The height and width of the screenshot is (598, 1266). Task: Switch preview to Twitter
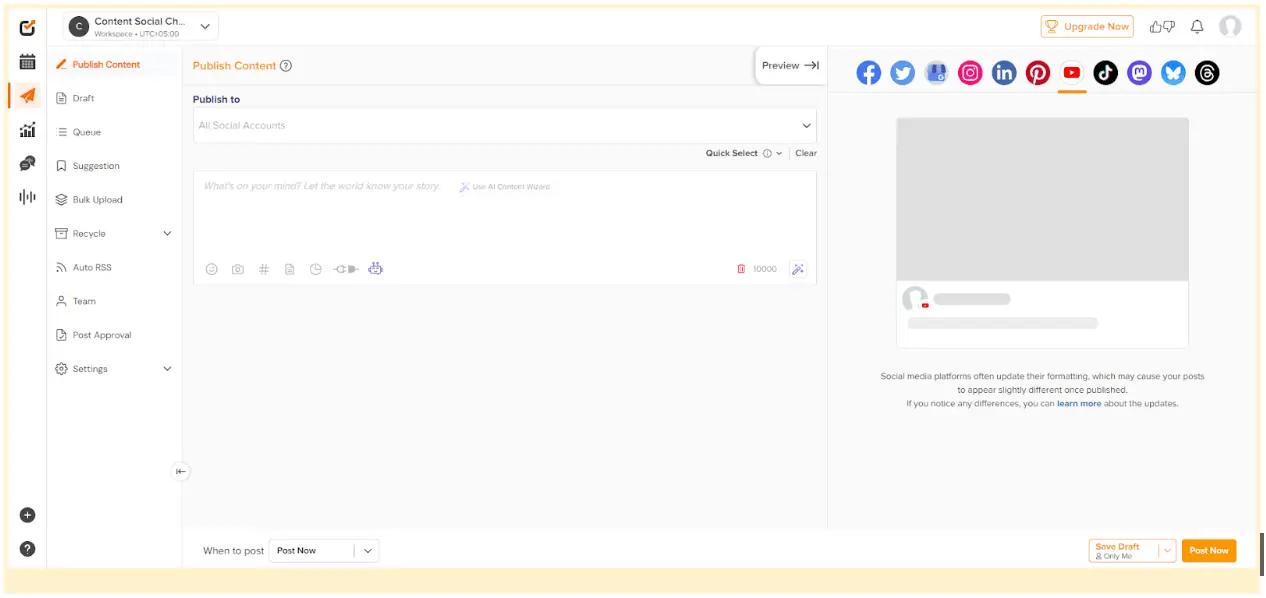(x=903, y=73)
